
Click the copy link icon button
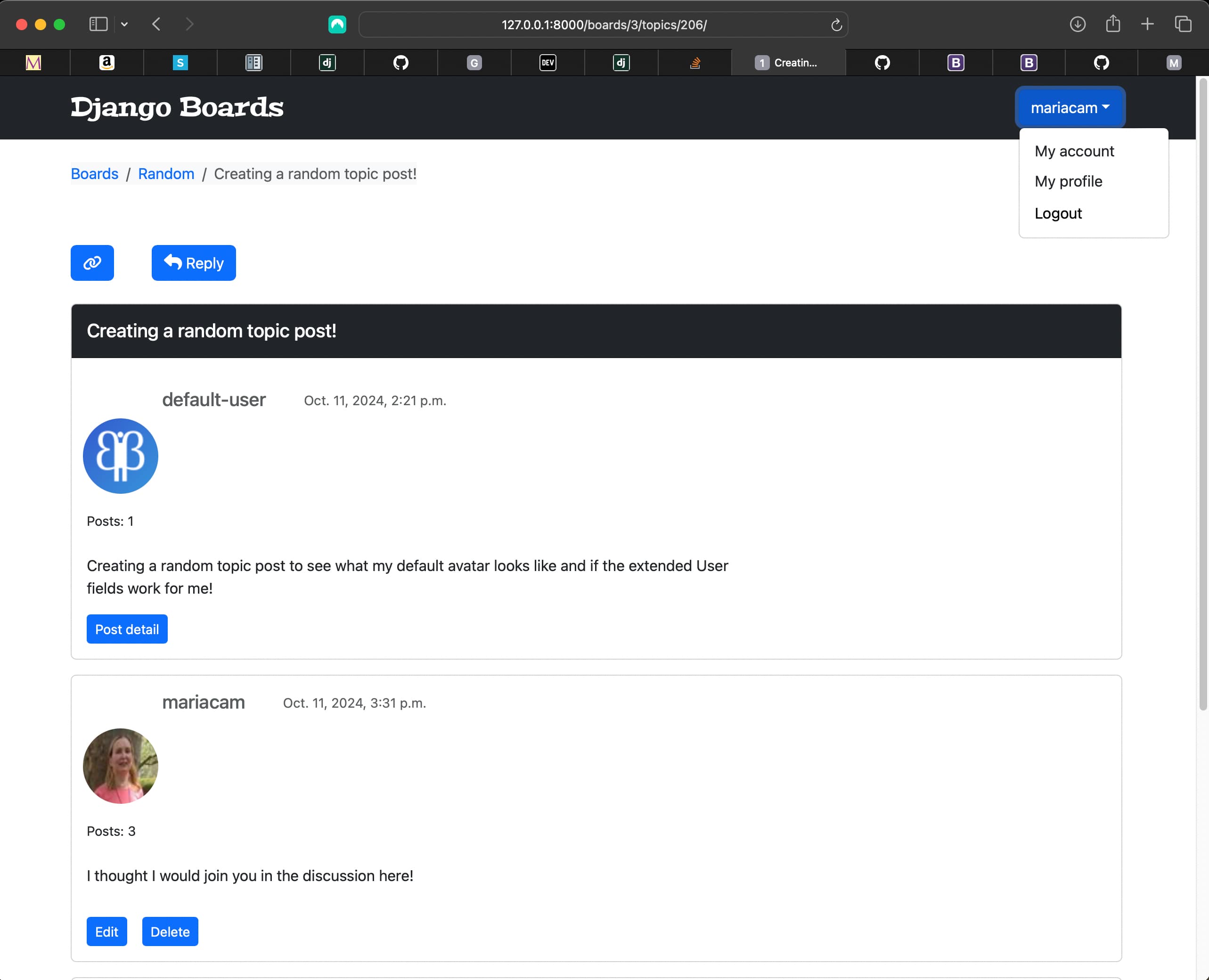click(92, 262)
